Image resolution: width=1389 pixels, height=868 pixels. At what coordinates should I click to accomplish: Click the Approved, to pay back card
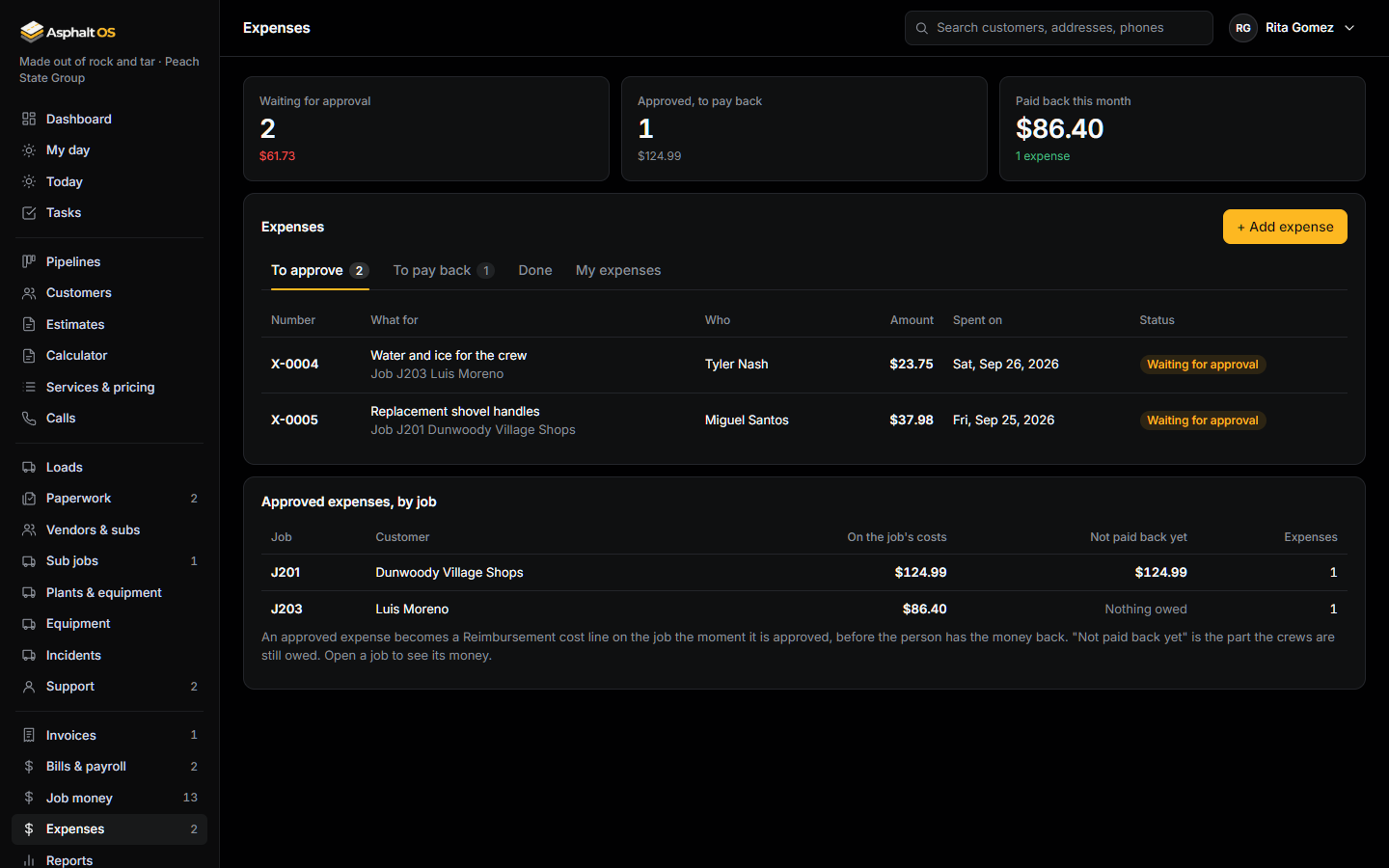click(x=804, y=129)
